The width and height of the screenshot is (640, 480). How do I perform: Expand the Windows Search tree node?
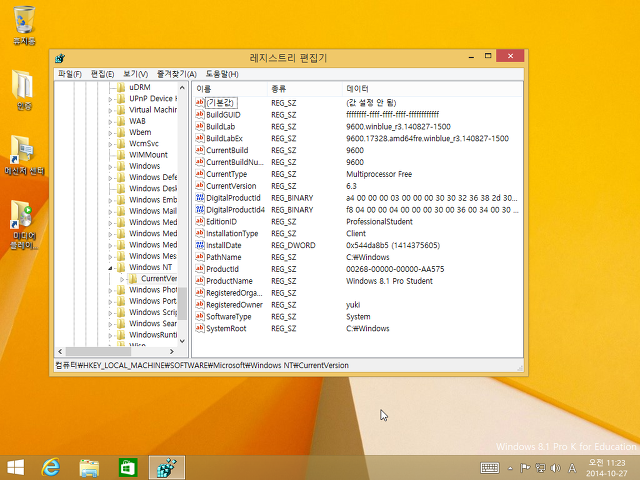tap(110, 324)
